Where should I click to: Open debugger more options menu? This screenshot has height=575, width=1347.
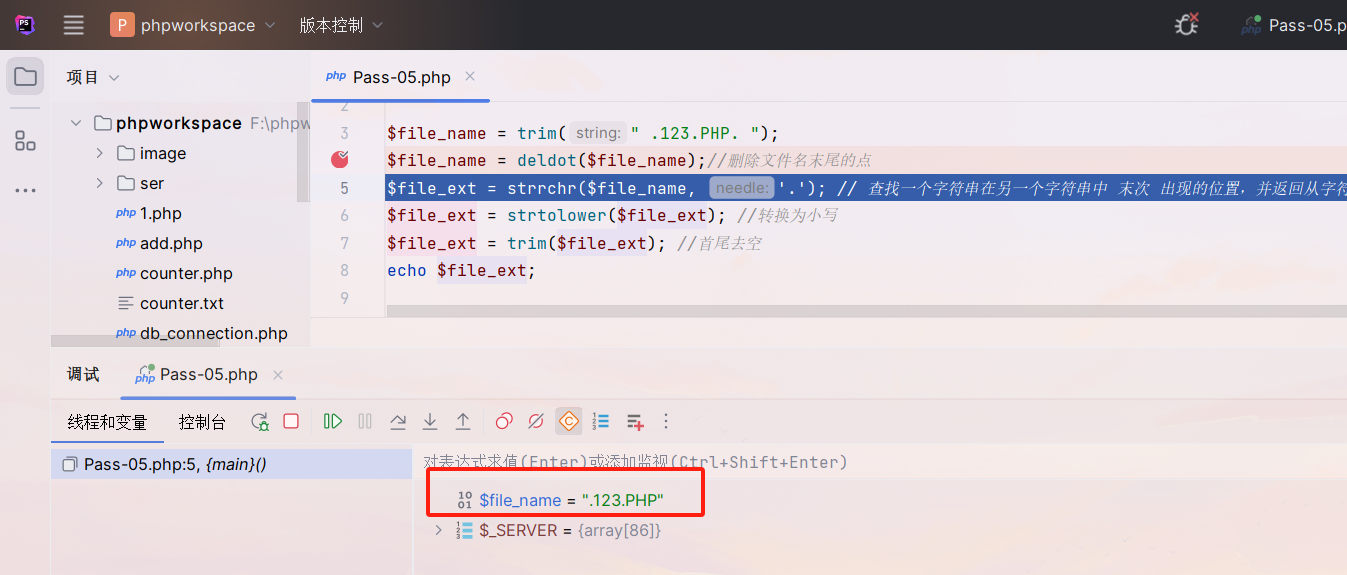(x=666, y=422)
